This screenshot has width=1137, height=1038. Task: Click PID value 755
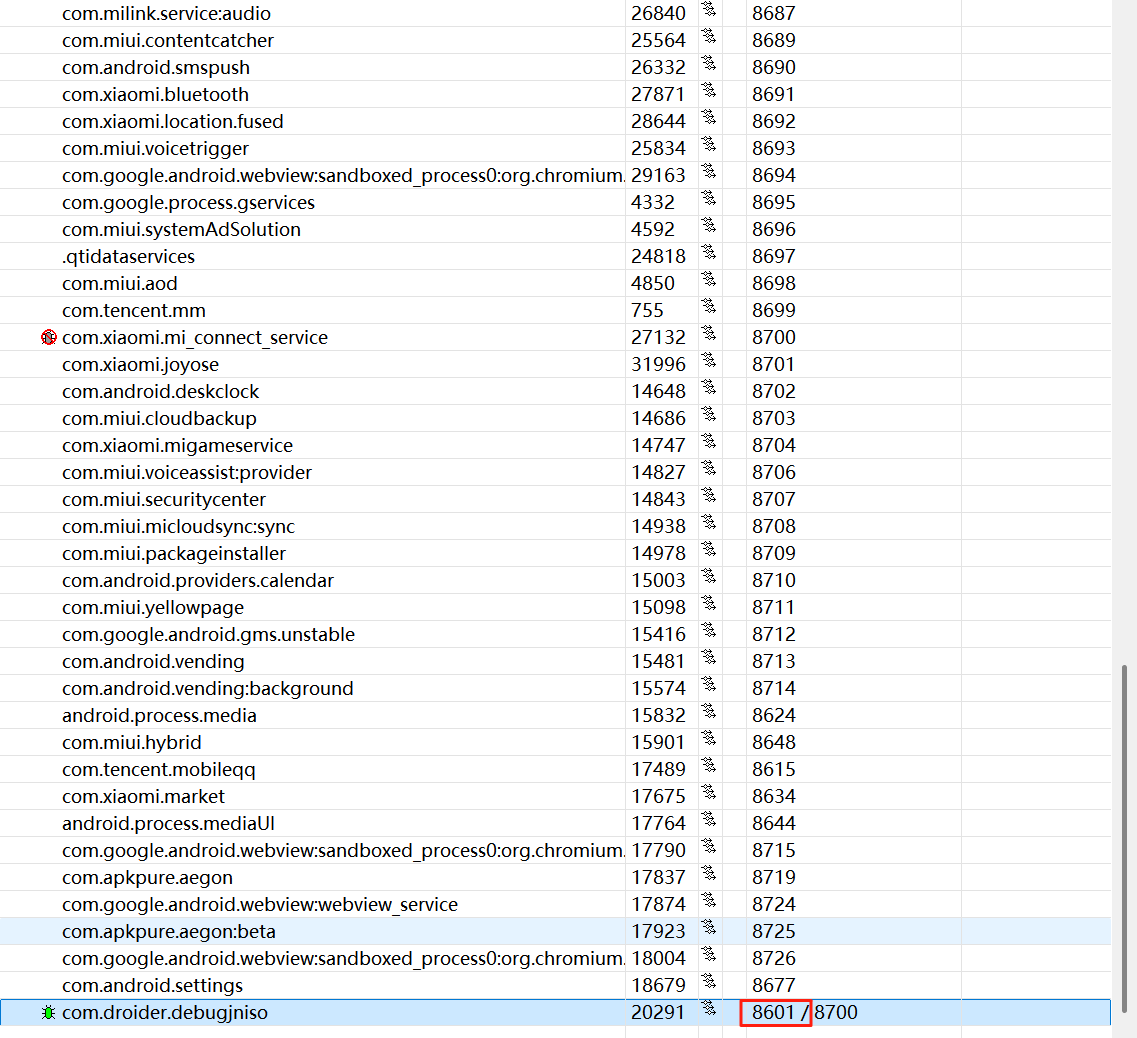coord(647,310)
